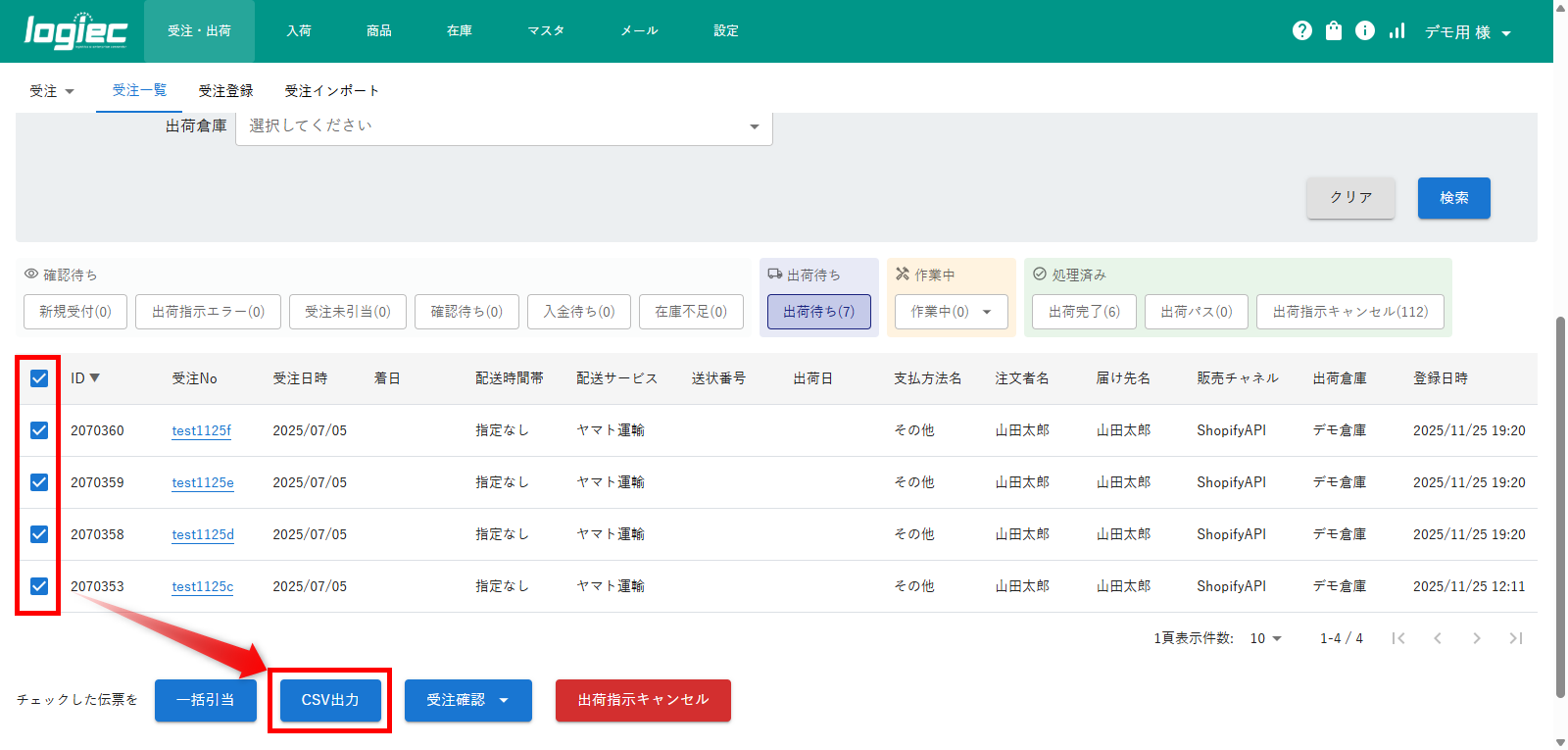Go to next page arrow in pagination

1476,638
